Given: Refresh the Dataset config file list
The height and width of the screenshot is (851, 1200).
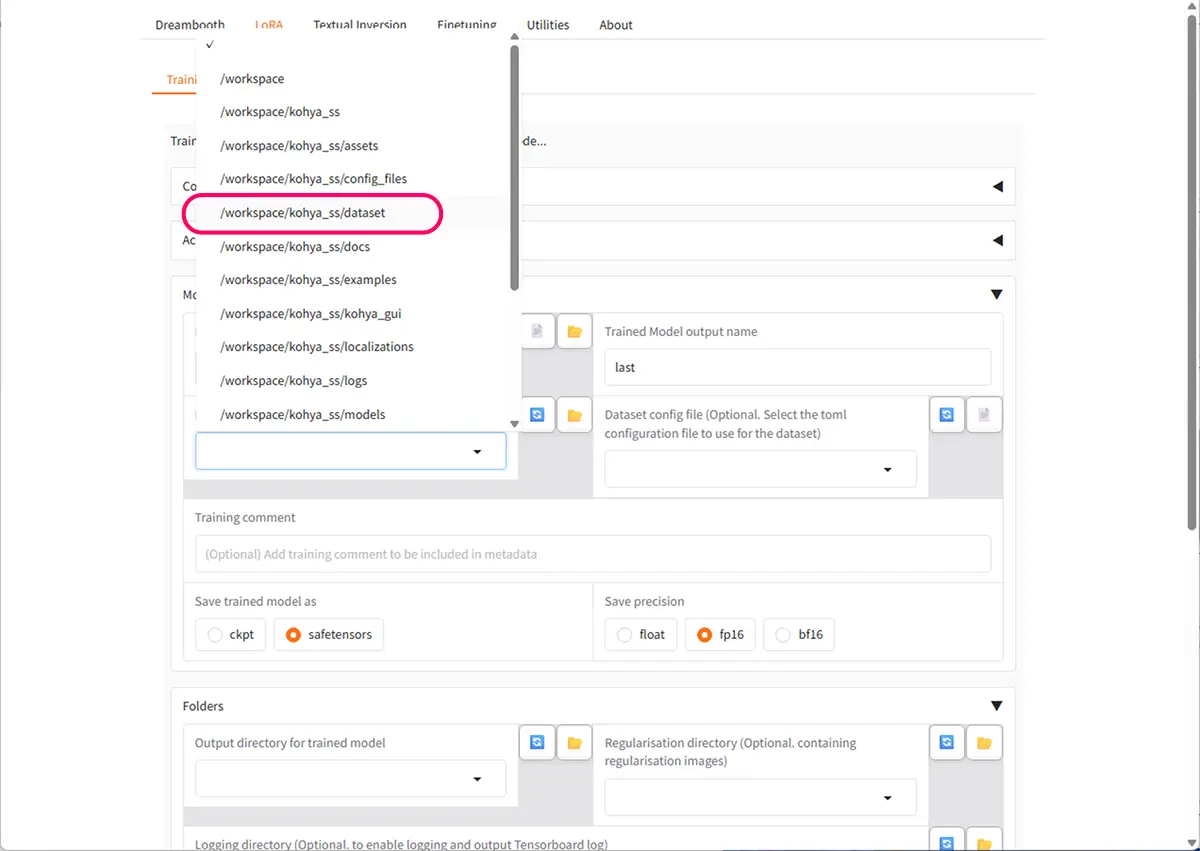Looking at the screenshot, I should pyautogui.click(x=947, y=414).
